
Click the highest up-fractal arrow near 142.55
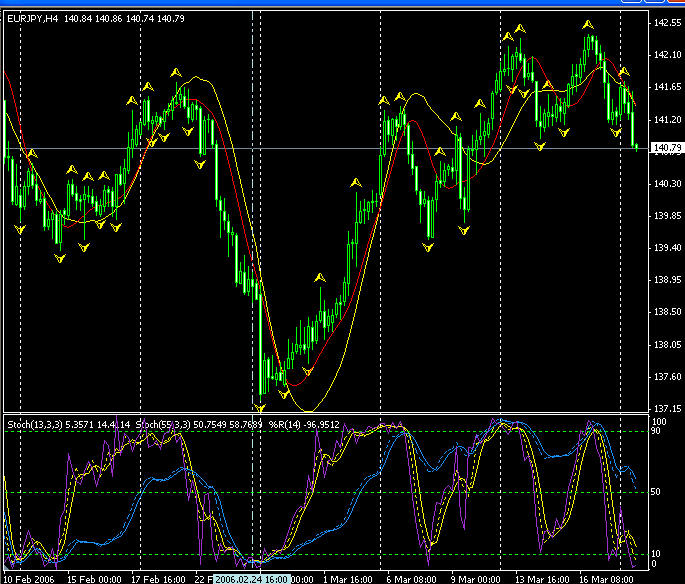[x=589, y=23]
